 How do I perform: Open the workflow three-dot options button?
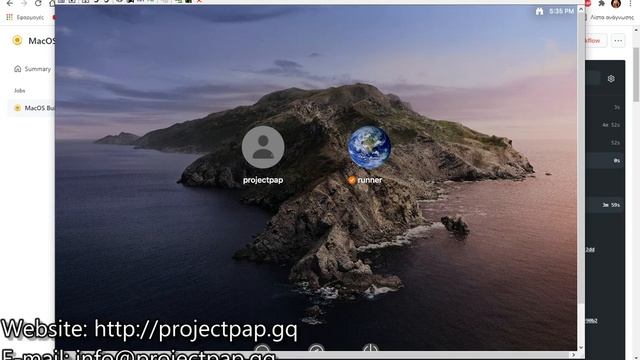[x=618, y=40]
